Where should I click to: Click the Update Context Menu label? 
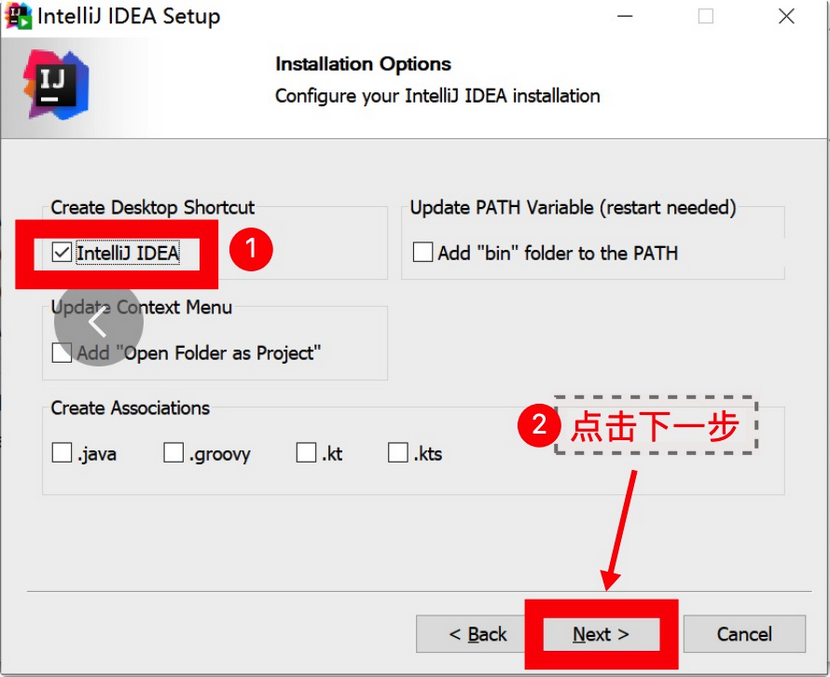tap(141, 308)
